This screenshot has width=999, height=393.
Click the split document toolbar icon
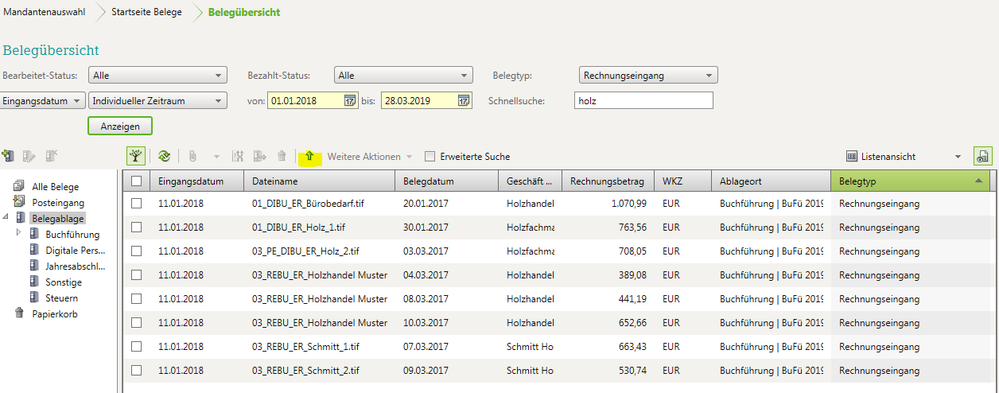(238, 156)
